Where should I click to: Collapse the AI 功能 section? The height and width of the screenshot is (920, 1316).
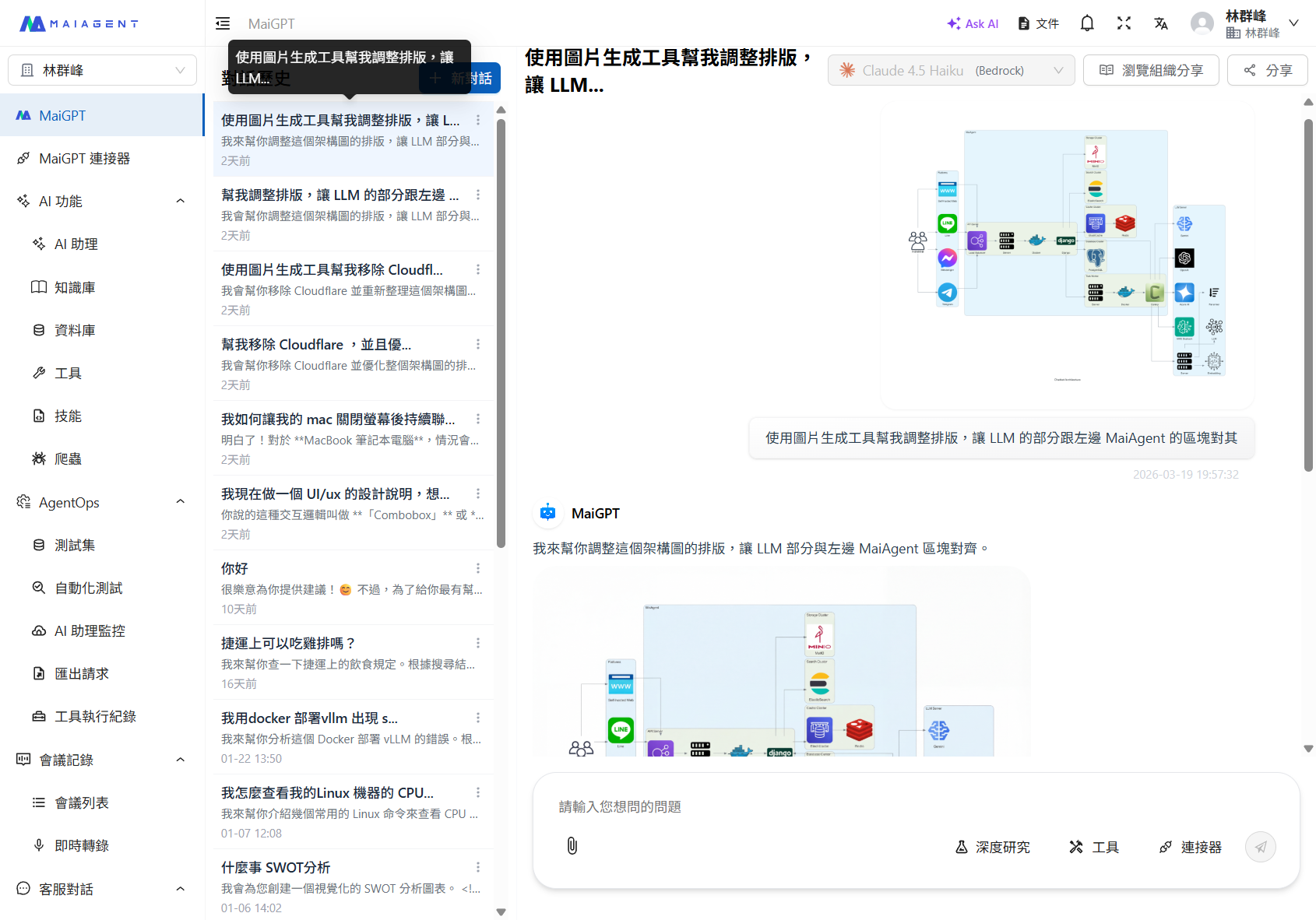180,200
